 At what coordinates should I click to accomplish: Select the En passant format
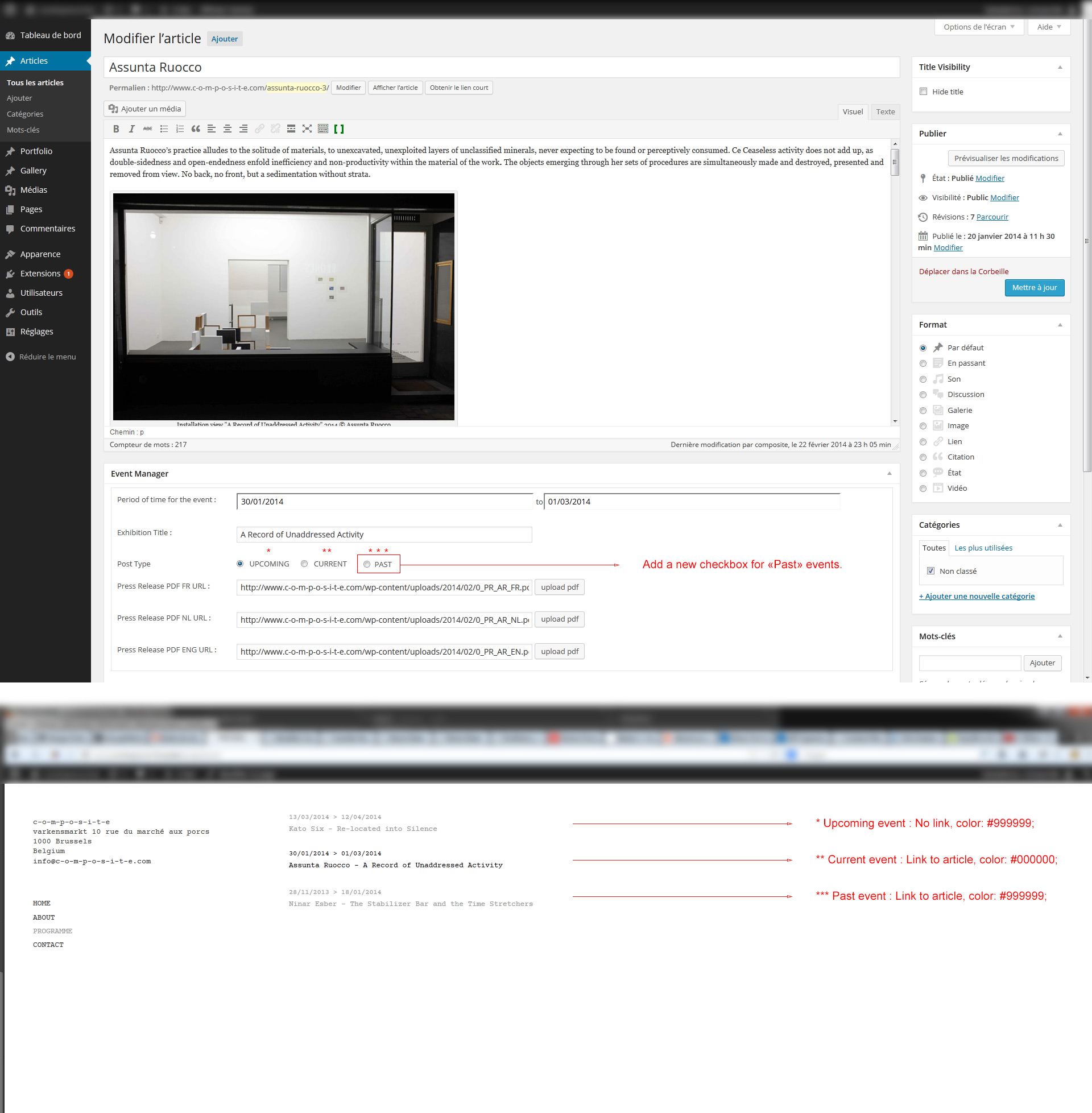click(923, 363)
